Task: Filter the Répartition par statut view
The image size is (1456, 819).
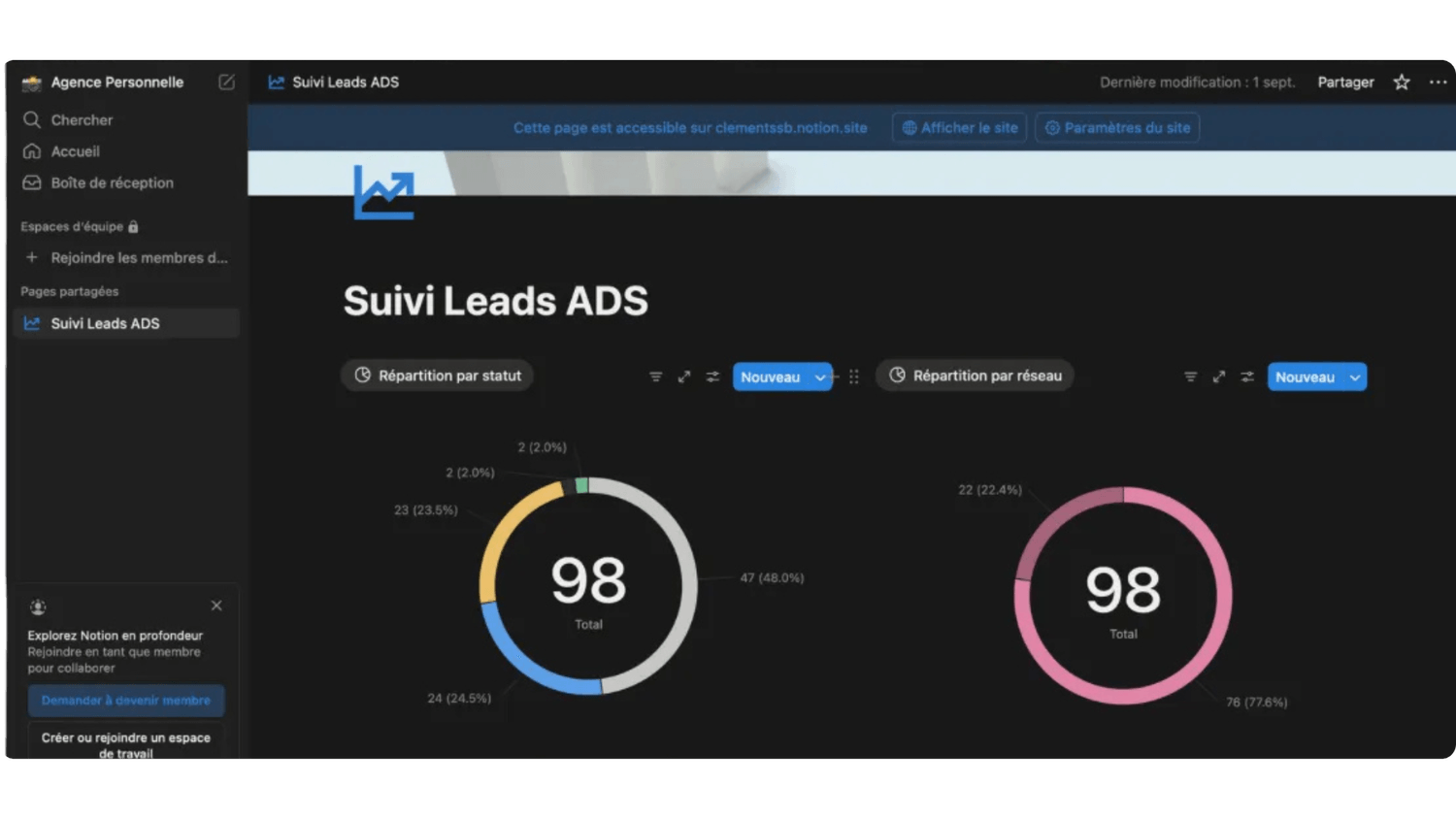Action: 656,377
